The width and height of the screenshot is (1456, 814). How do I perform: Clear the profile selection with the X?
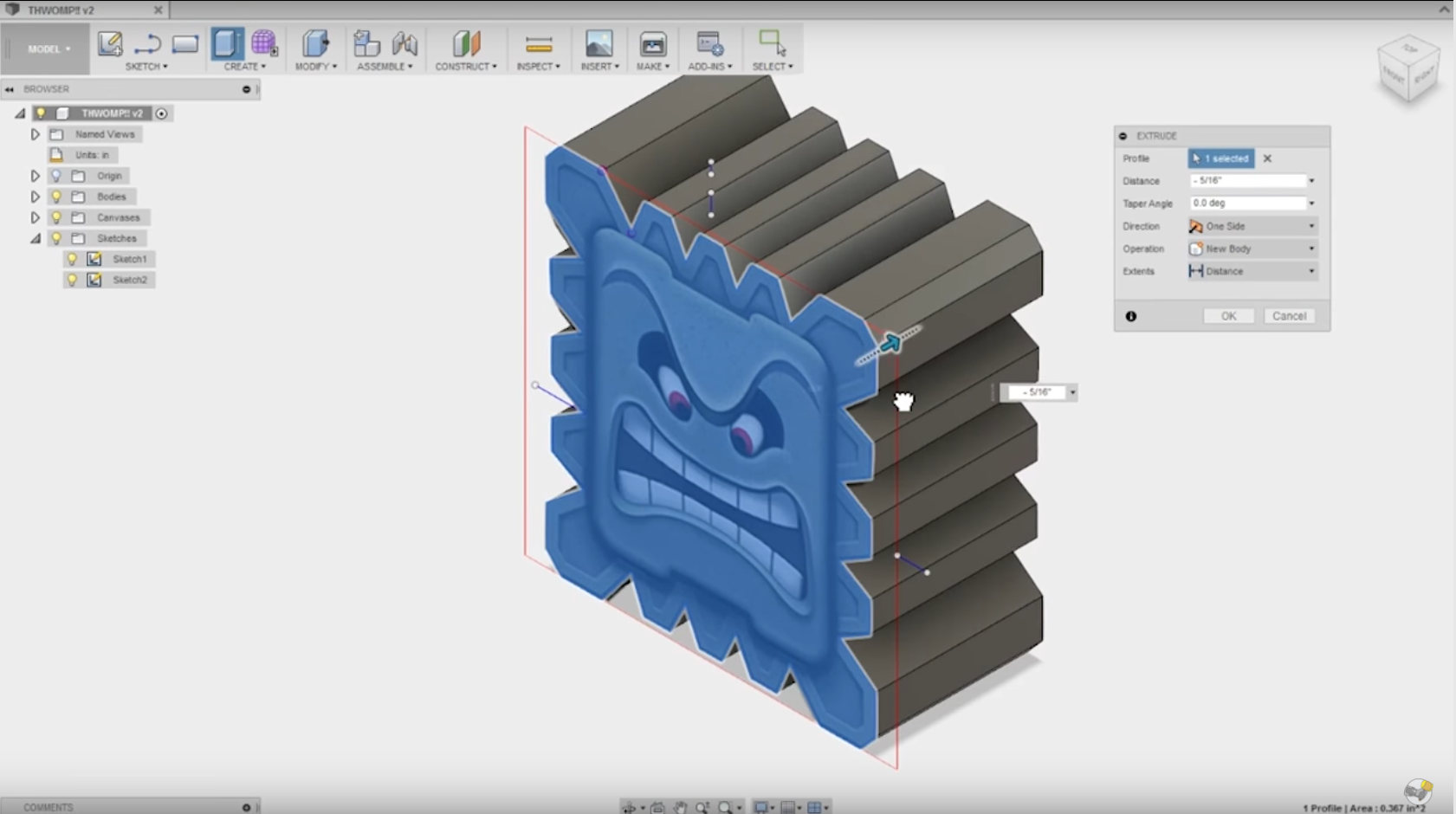pyautogui.click(x=1267, y=158)
